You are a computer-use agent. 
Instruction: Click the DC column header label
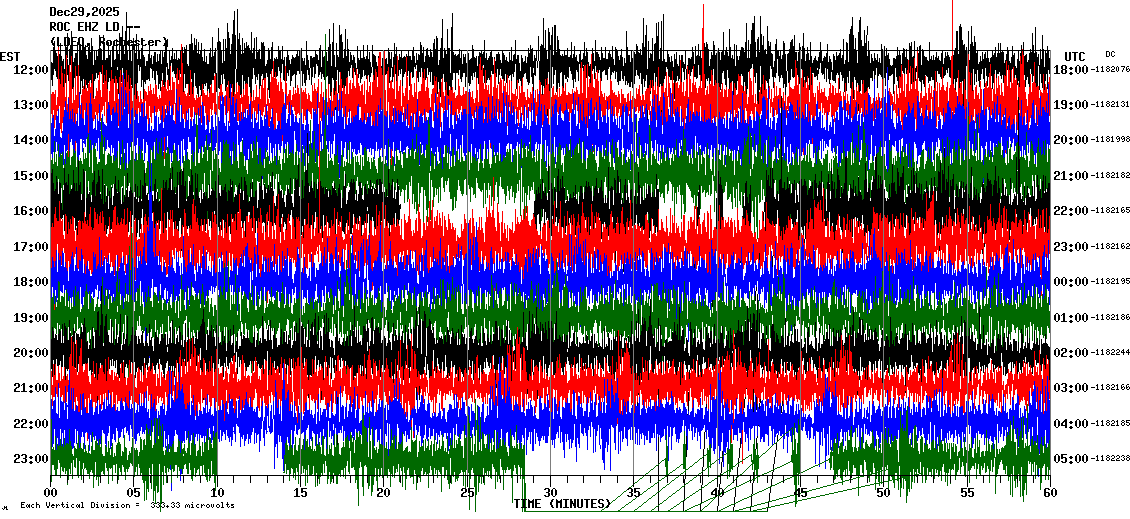(1110, 54)
